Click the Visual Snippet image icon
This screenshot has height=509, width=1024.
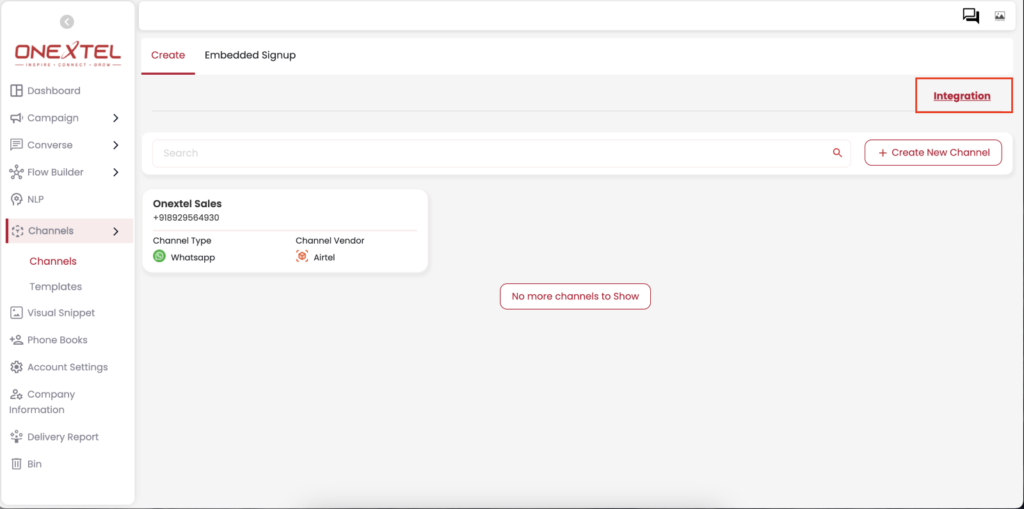[16, 313]
